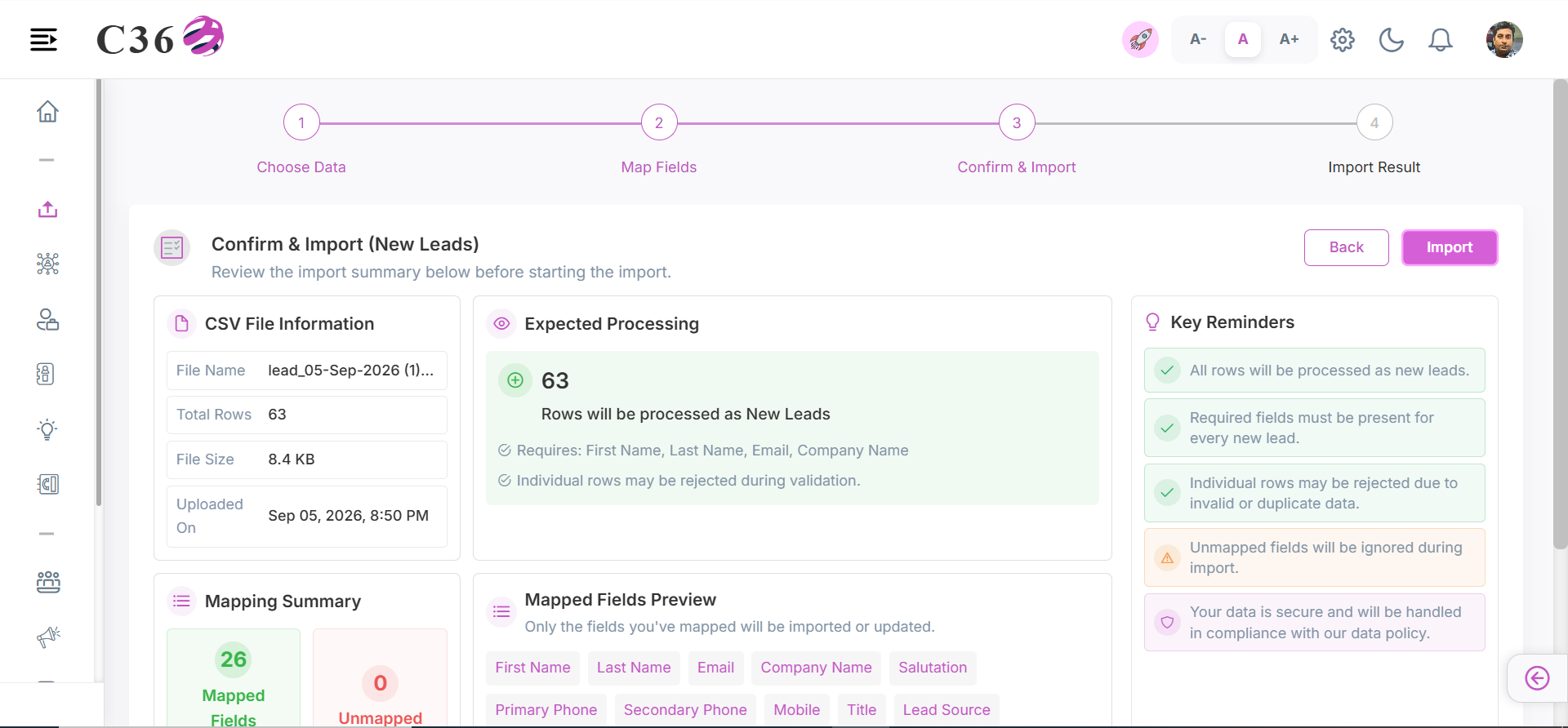This screenshot has width=1568, height=728.
Task: Go to step 1 circle
Action: coord(301,122)
